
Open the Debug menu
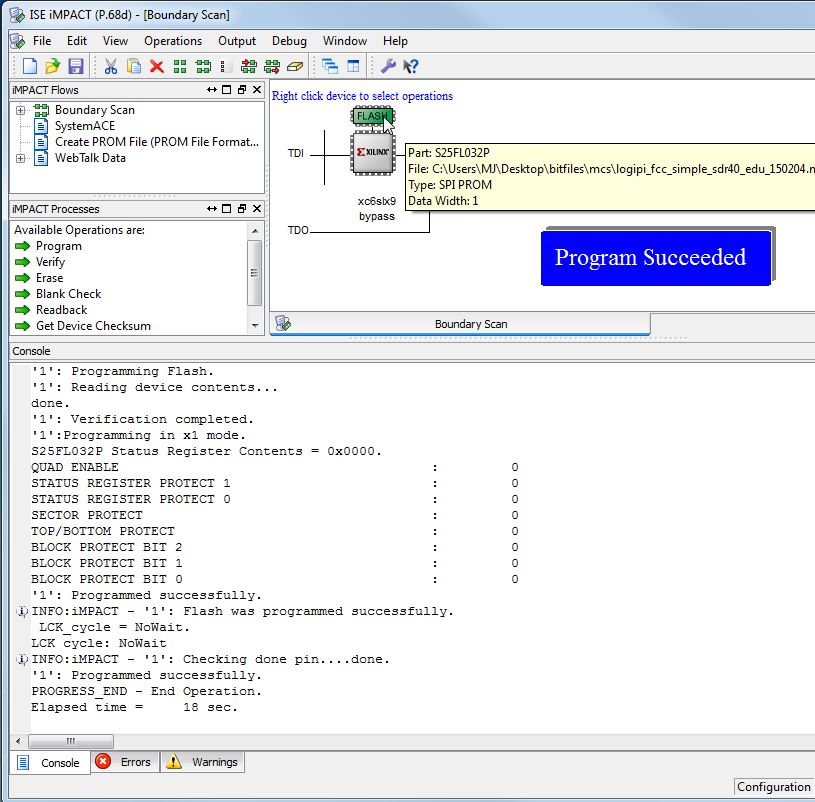click(289, 41)
